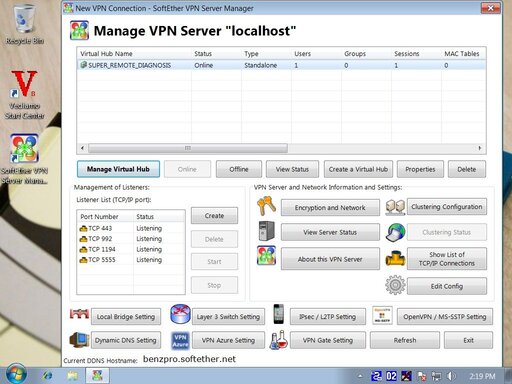Image resolution: width=512 pixels, height=384 pixels.
Task: Click the hub list scroll right arrow
Action: [x=480, y=148]
